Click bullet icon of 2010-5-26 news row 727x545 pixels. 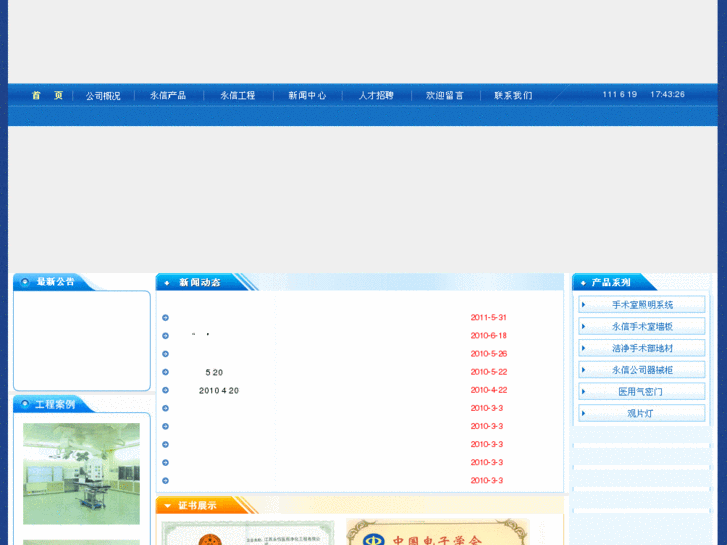pos(166,354)
